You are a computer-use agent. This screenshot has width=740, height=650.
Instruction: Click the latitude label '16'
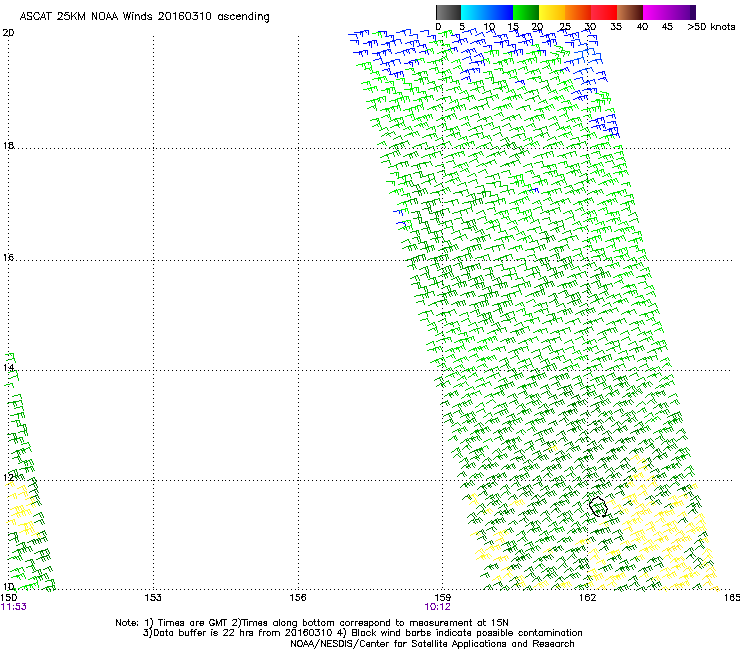pyautogui.click(x=8, y=257)
